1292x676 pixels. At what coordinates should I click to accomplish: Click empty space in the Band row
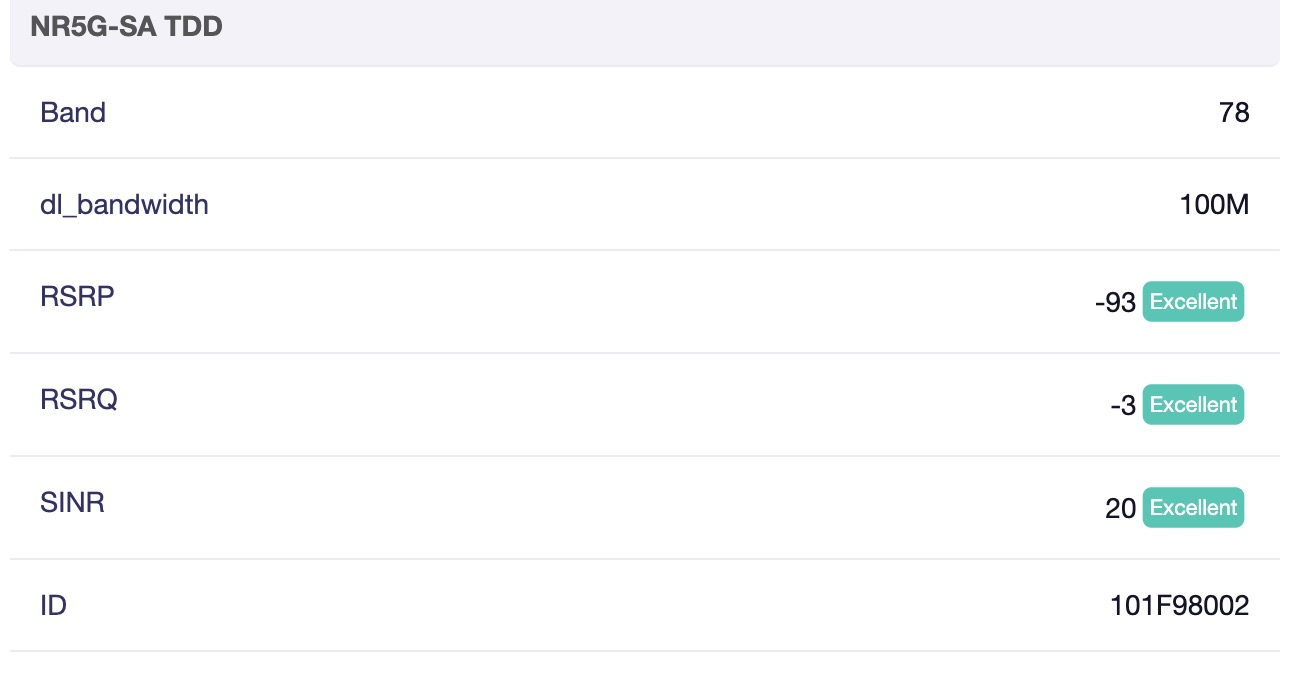(x=640, y=113)
